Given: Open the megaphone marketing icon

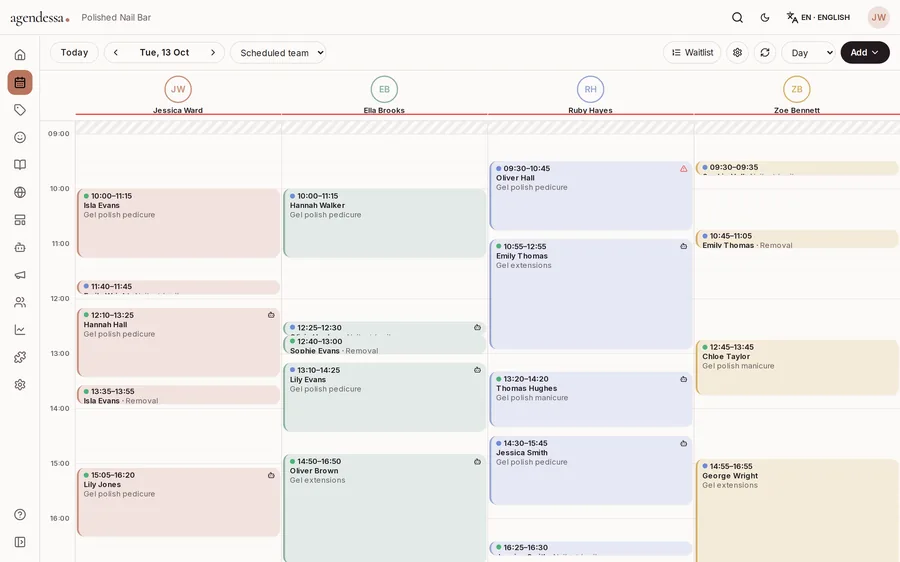Looking at the screenshot, I should click(20, 275).
